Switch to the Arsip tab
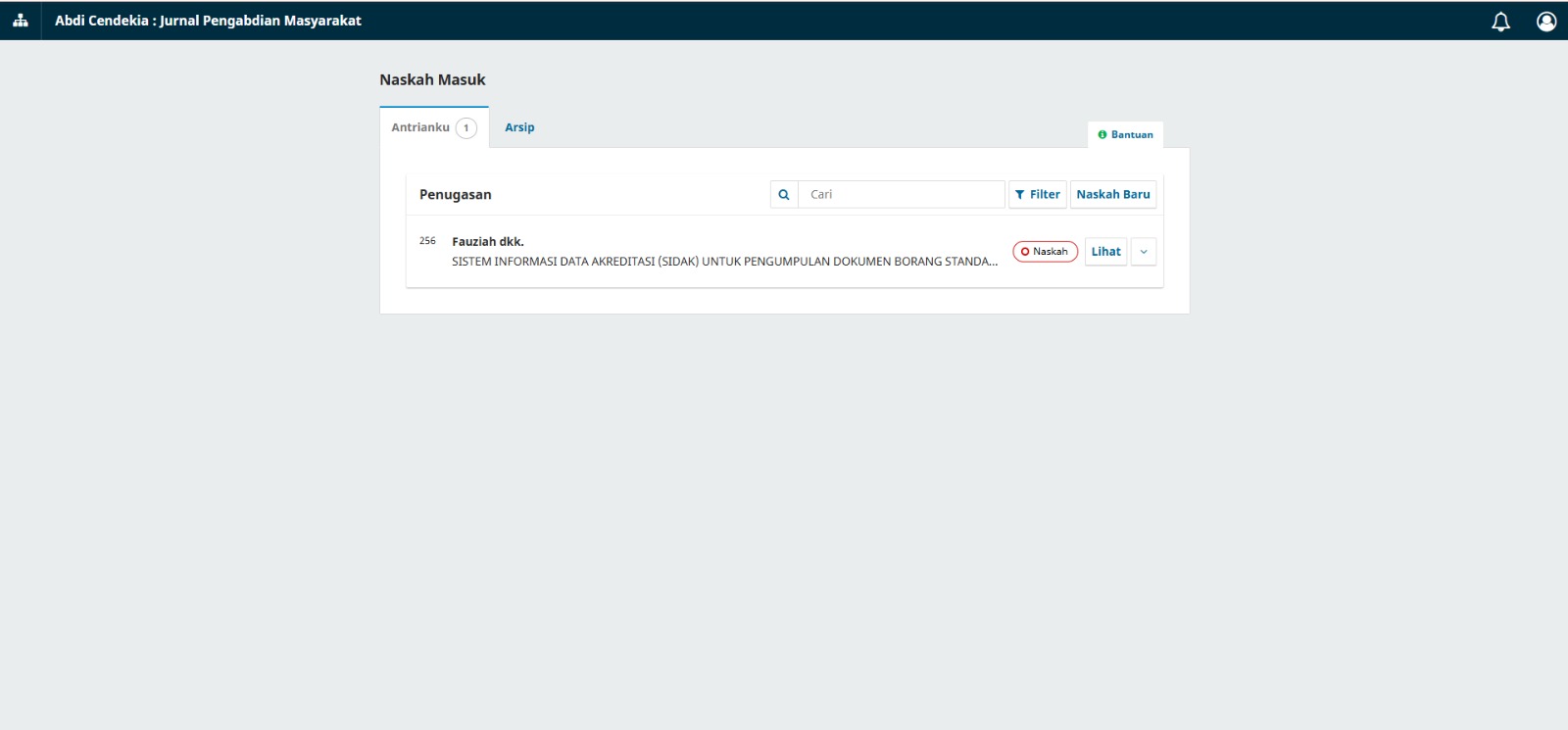Image resolution: width=1568 pixels, height=730 pixels. tap(519, 127)
